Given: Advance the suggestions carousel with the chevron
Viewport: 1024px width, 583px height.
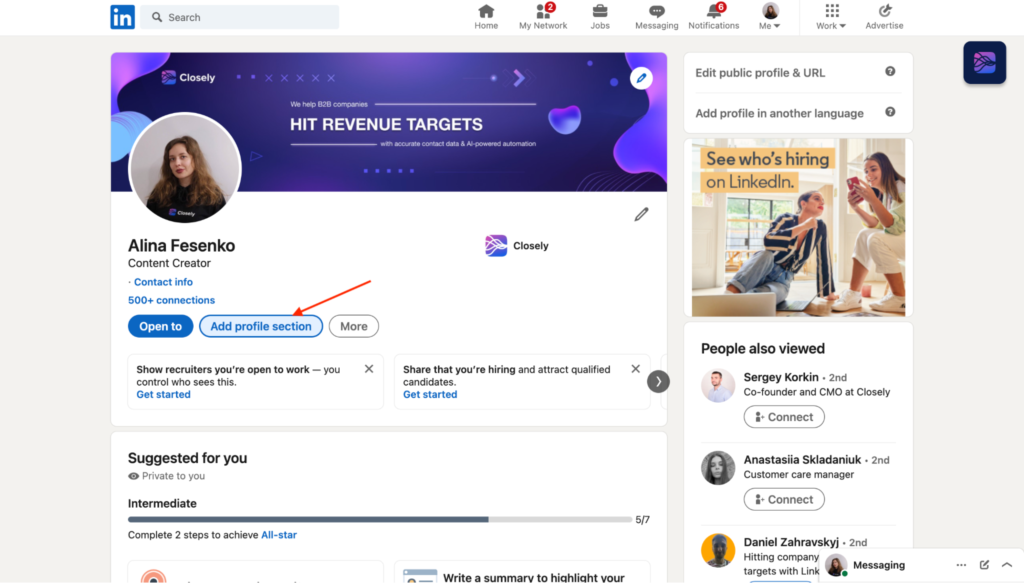Looking at the screenshot, I should (658, 381).
